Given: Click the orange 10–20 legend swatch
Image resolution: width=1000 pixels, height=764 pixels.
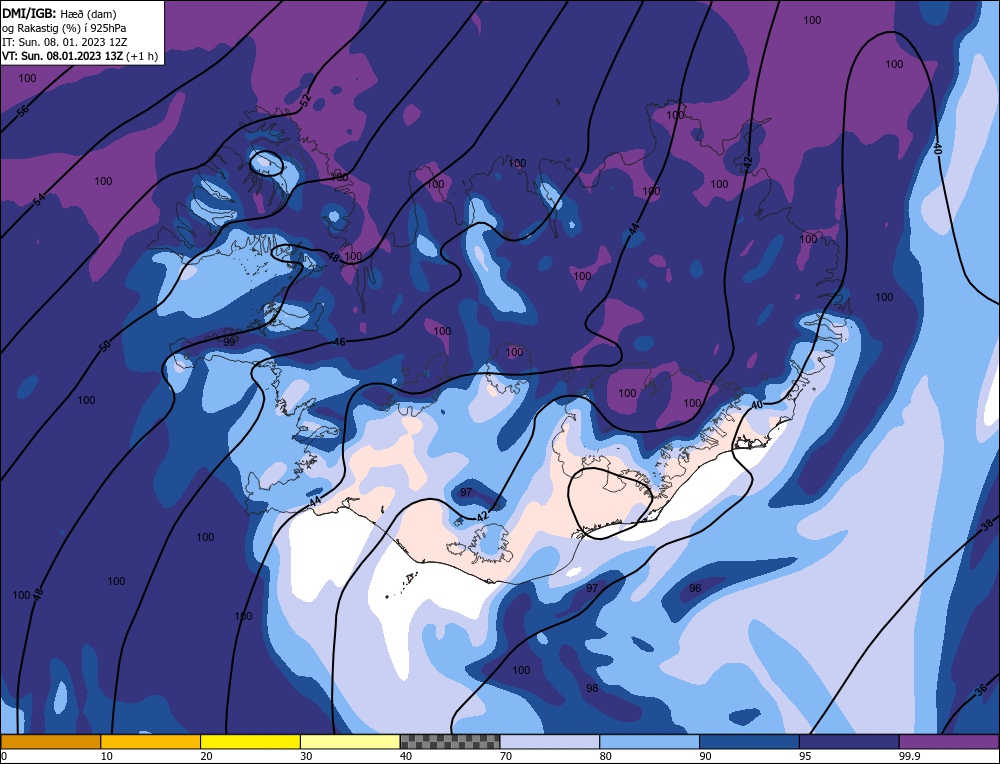Looking at the screenshot, I should (150, 741).
